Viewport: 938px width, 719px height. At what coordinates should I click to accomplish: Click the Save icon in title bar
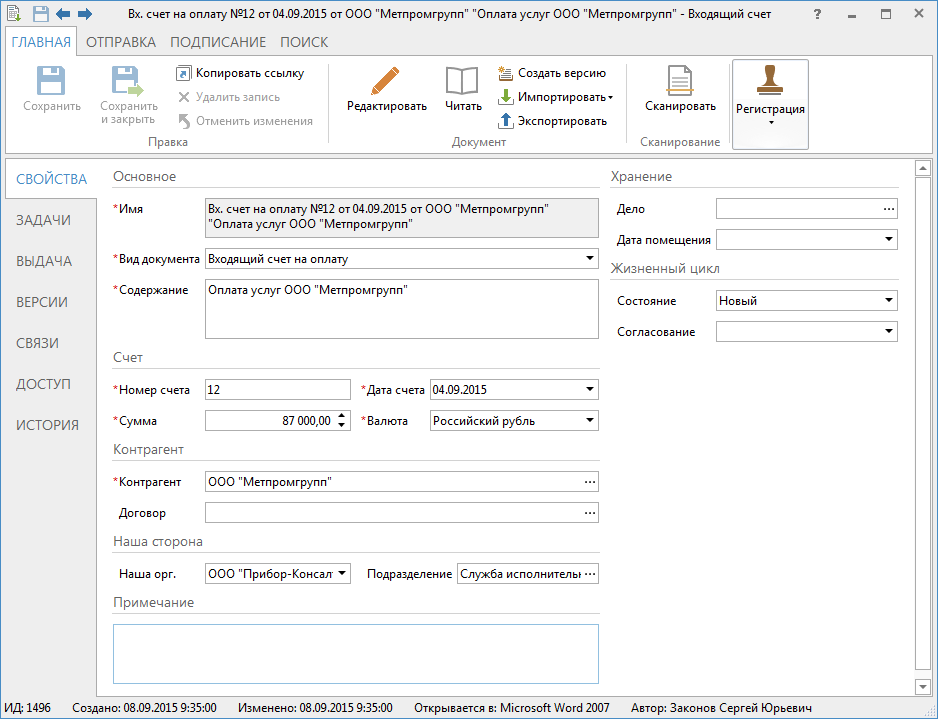40,14
